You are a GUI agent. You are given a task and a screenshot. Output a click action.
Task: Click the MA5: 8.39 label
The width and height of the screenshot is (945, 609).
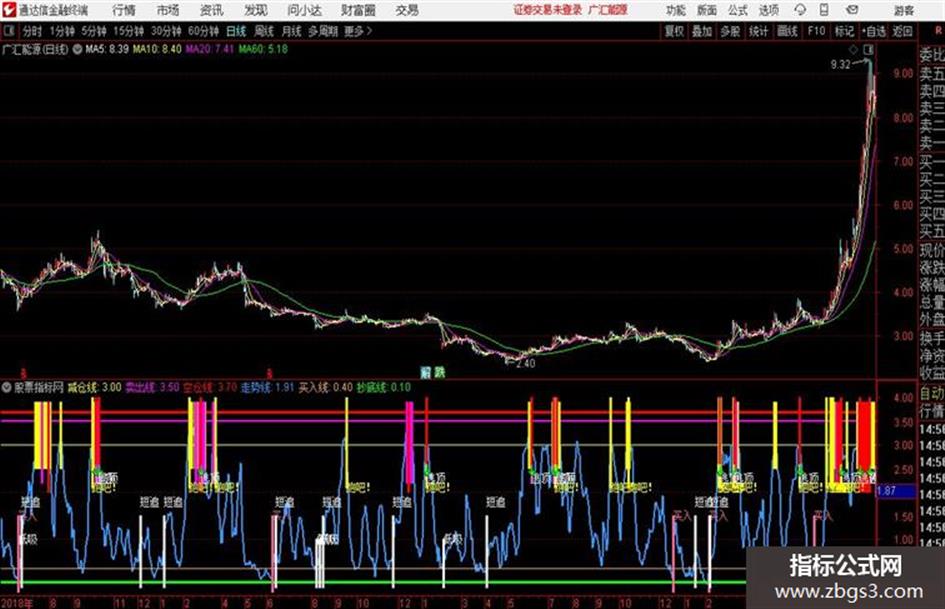click(107, 49)
